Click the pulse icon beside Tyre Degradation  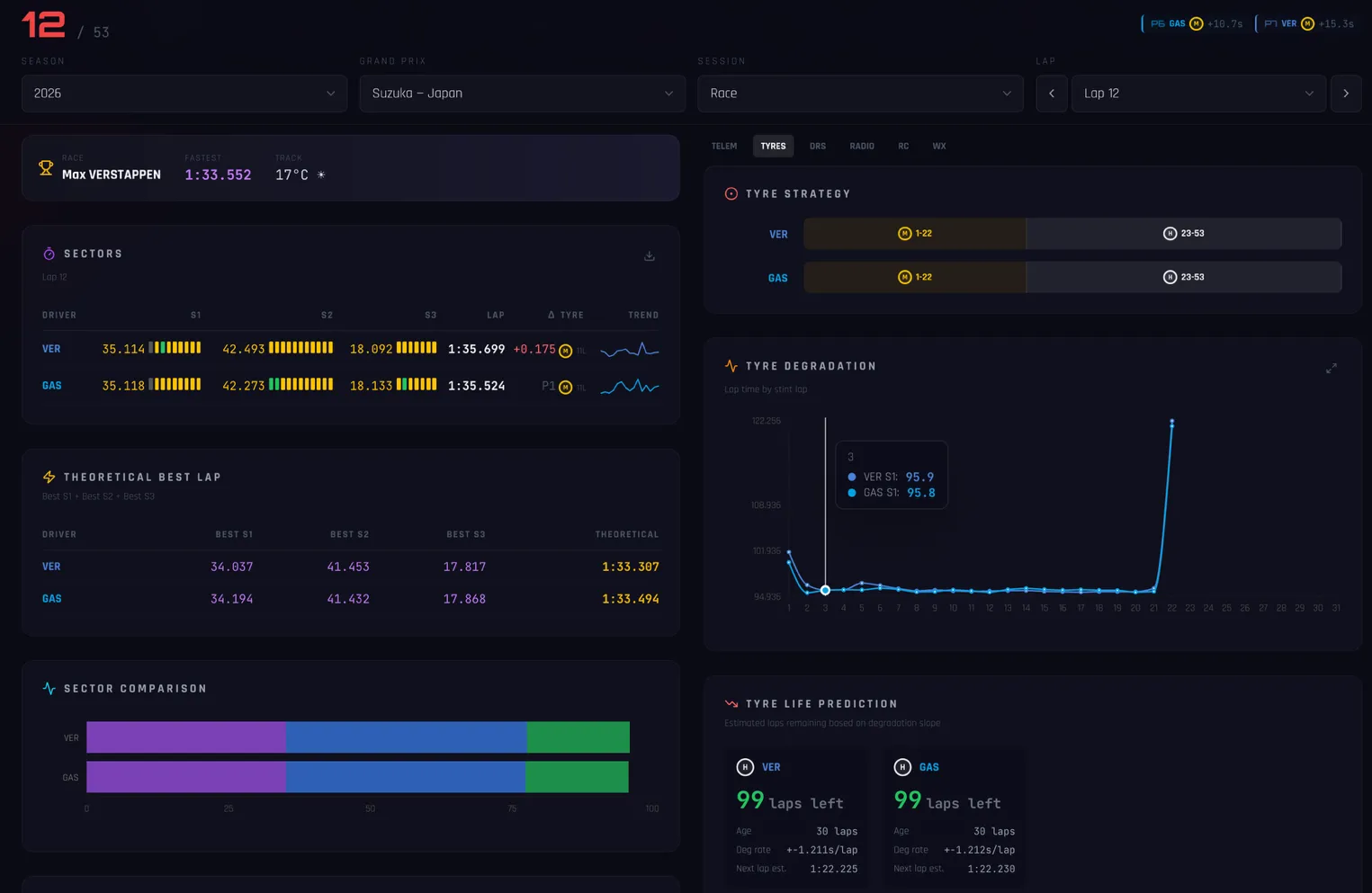(731, 366)
